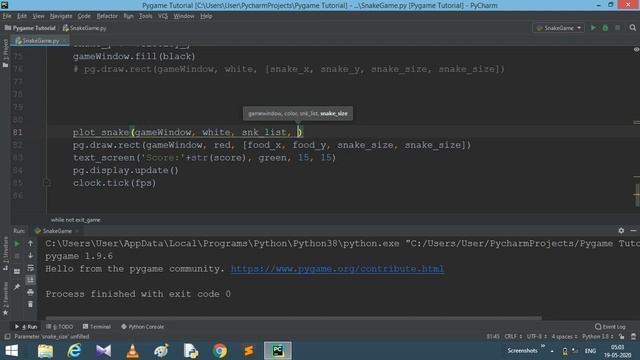Show hidden system tray icons arrow
The height and width of the screenshot is (360, 640).
552,351
